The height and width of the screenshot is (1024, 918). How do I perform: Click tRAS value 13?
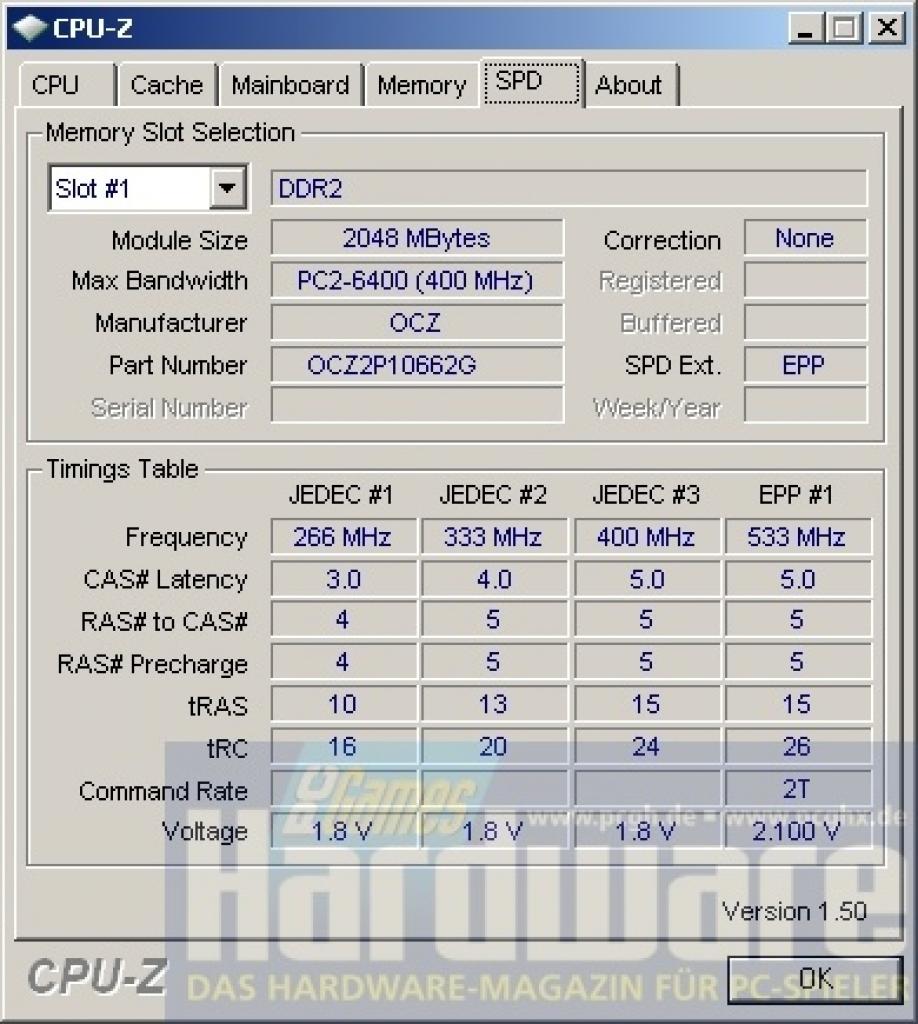(x=494, y=705)
